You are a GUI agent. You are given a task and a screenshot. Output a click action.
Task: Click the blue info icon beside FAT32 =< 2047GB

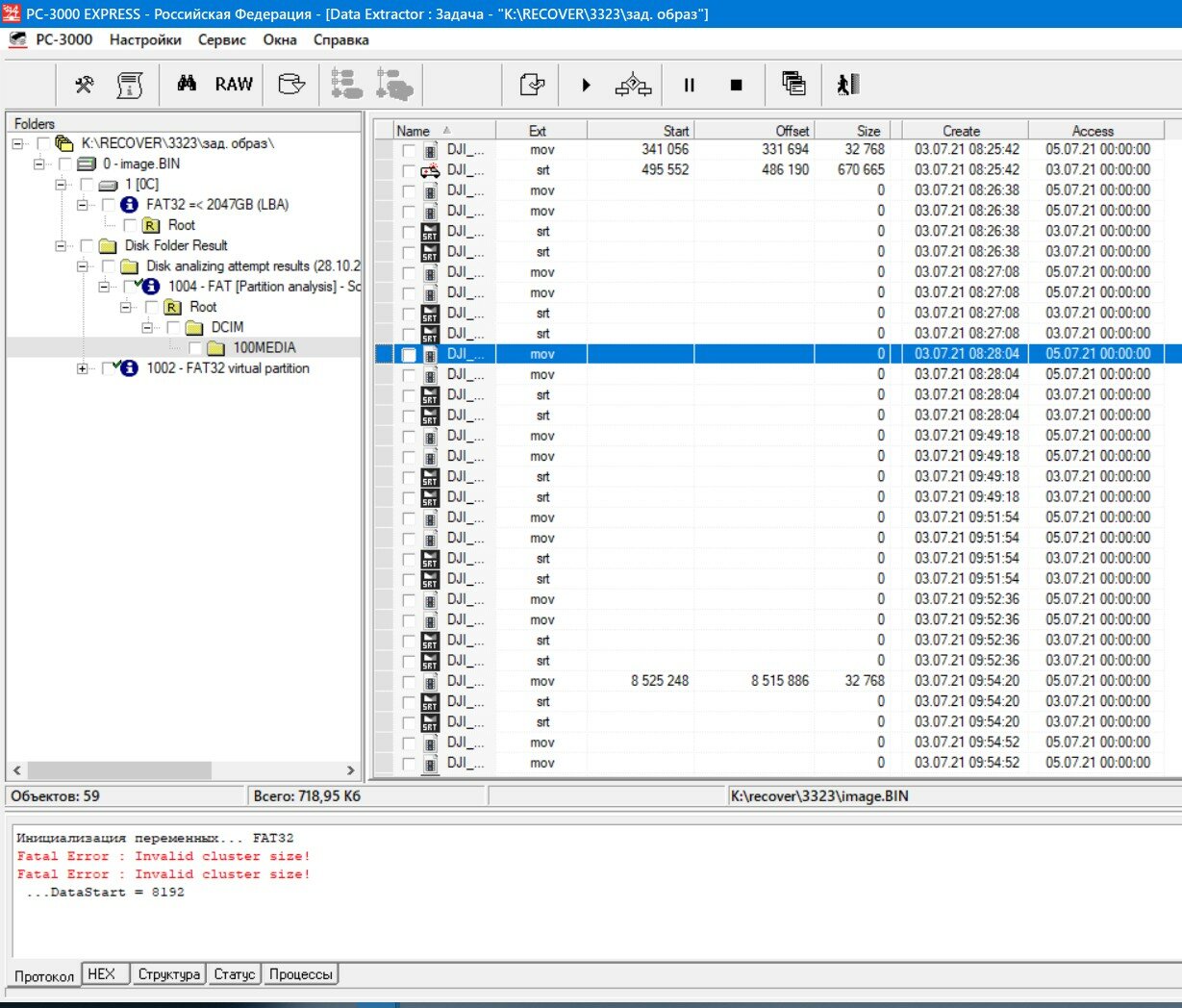click(x=130, y=204)
